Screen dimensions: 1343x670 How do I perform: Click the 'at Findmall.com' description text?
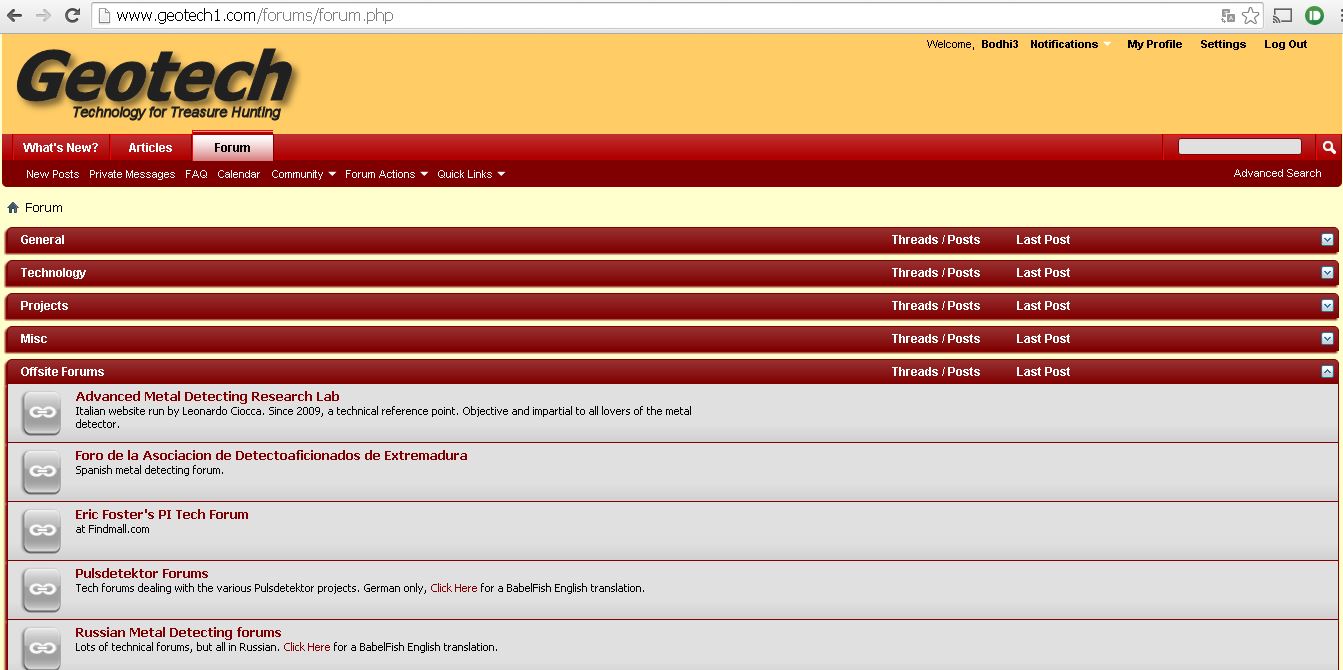coord(112,529)
